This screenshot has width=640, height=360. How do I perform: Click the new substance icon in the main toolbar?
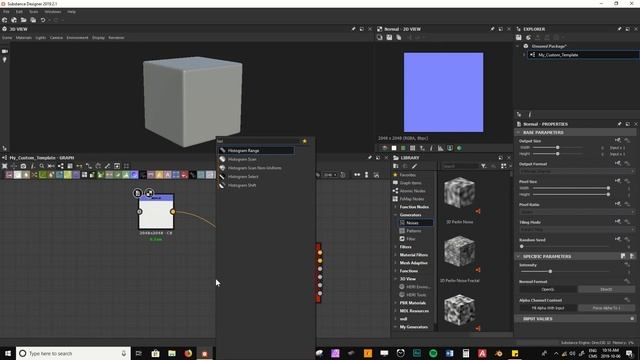tap(4, 20)
